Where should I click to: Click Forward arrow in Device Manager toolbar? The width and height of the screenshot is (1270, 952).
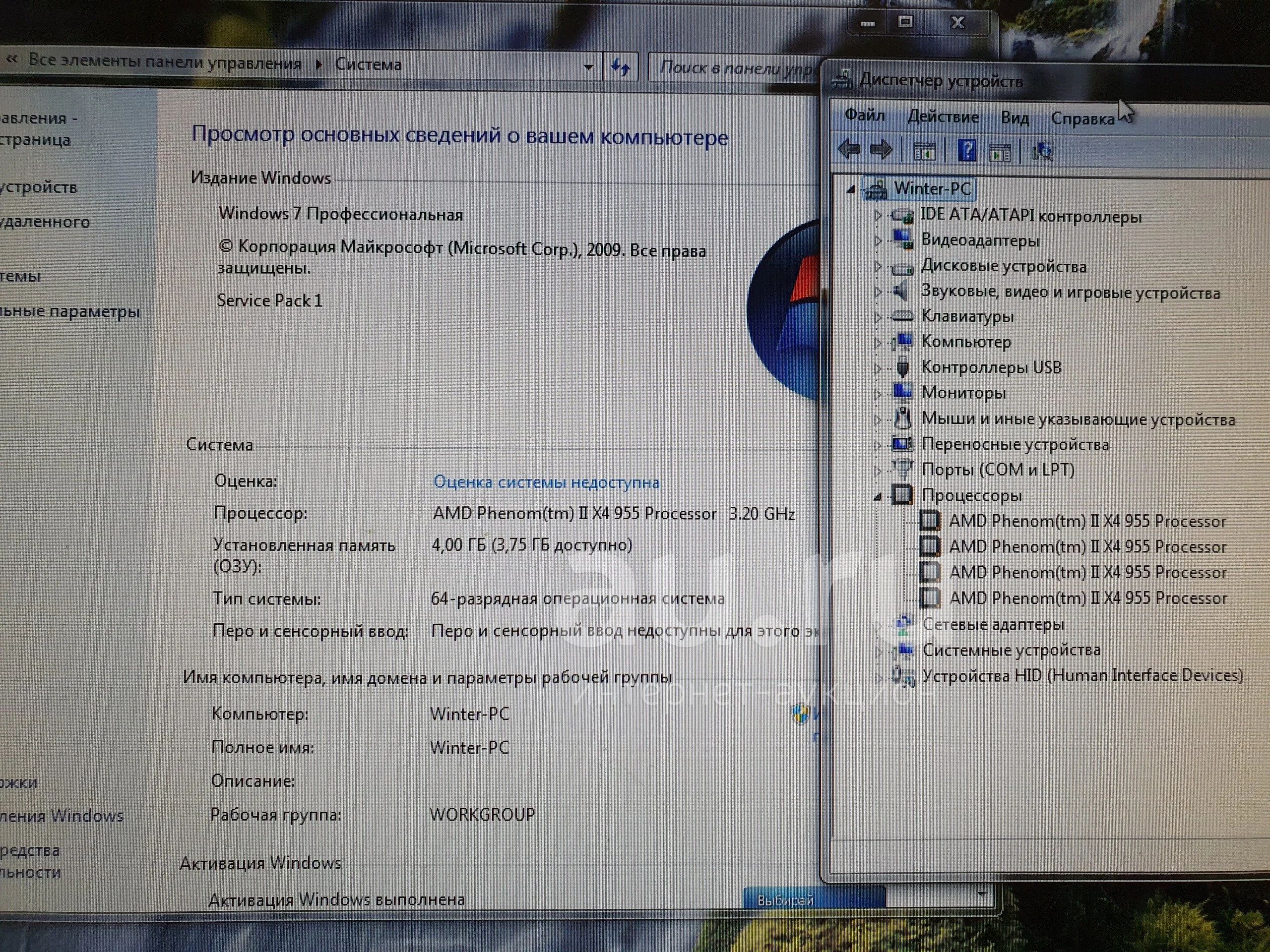(x=881, y=150)
